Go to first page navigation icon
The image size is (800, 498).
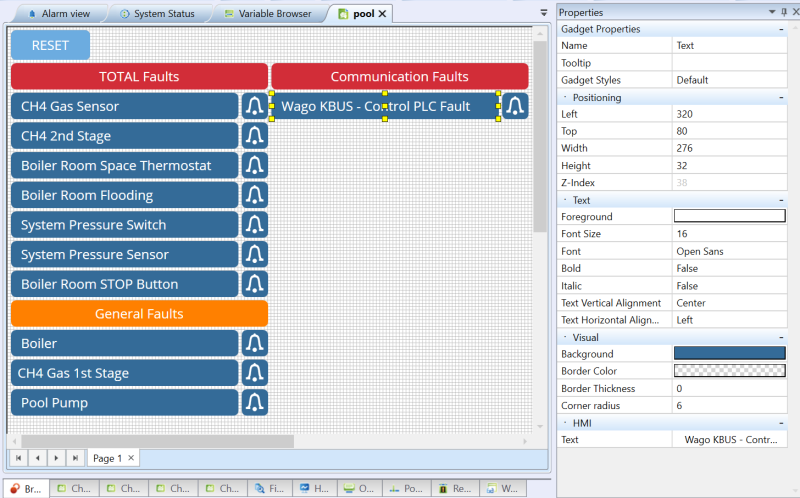18,458
